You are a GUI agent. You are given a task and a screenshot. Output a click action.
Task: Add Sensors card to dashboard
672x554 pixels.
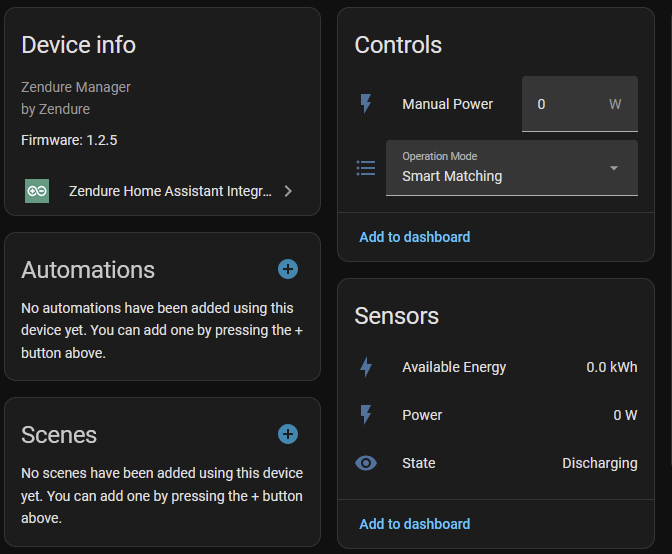click(x=414, y=524)
